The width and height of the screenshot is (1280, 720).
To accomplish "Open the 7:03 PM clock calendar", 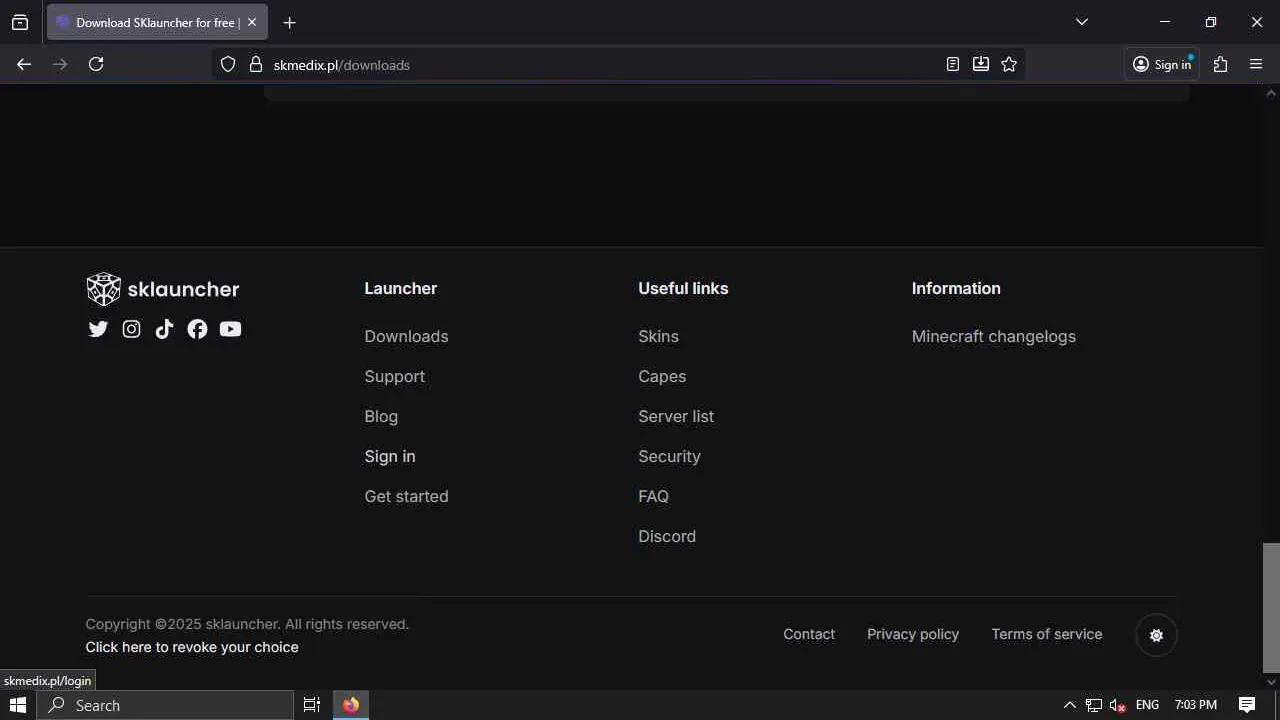I will [1196, 705].
